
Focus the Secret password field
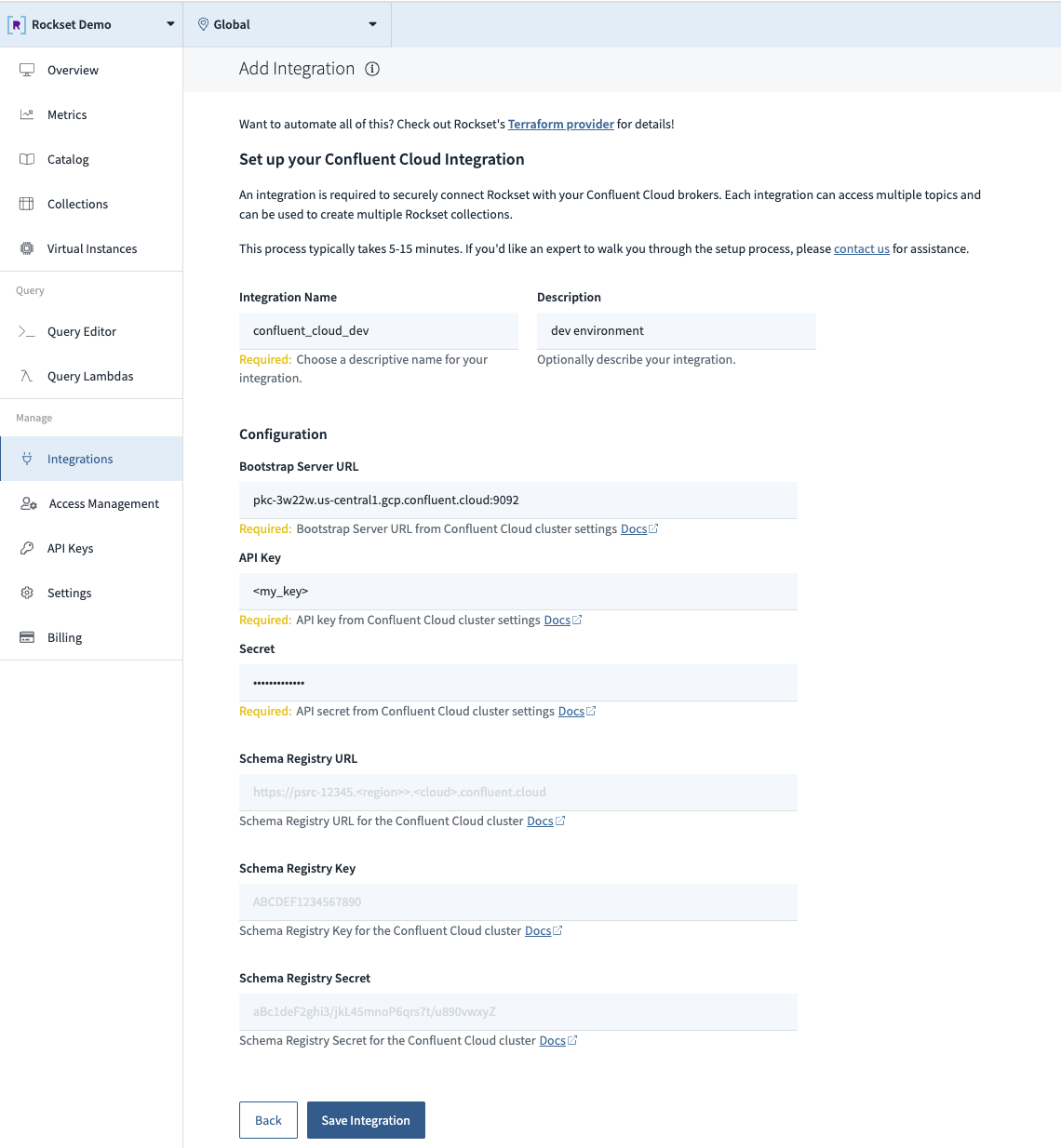click(518, 683)
